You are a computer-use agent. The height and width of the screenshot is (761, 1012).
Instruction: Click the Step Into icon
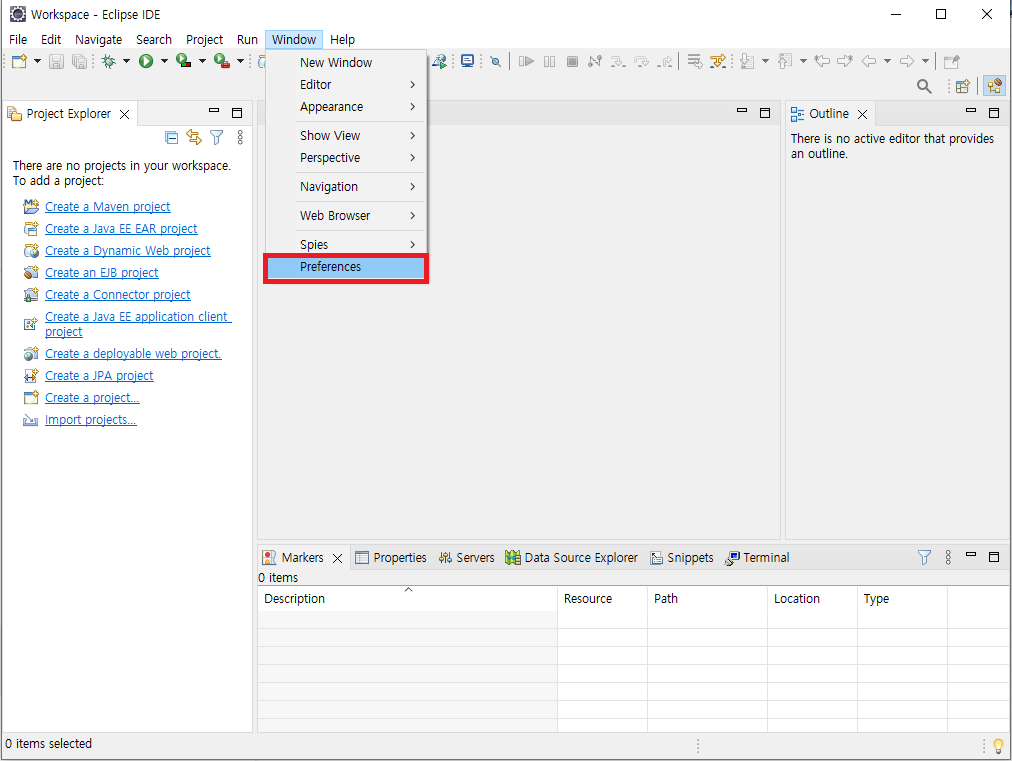click(x=618, y=61)
